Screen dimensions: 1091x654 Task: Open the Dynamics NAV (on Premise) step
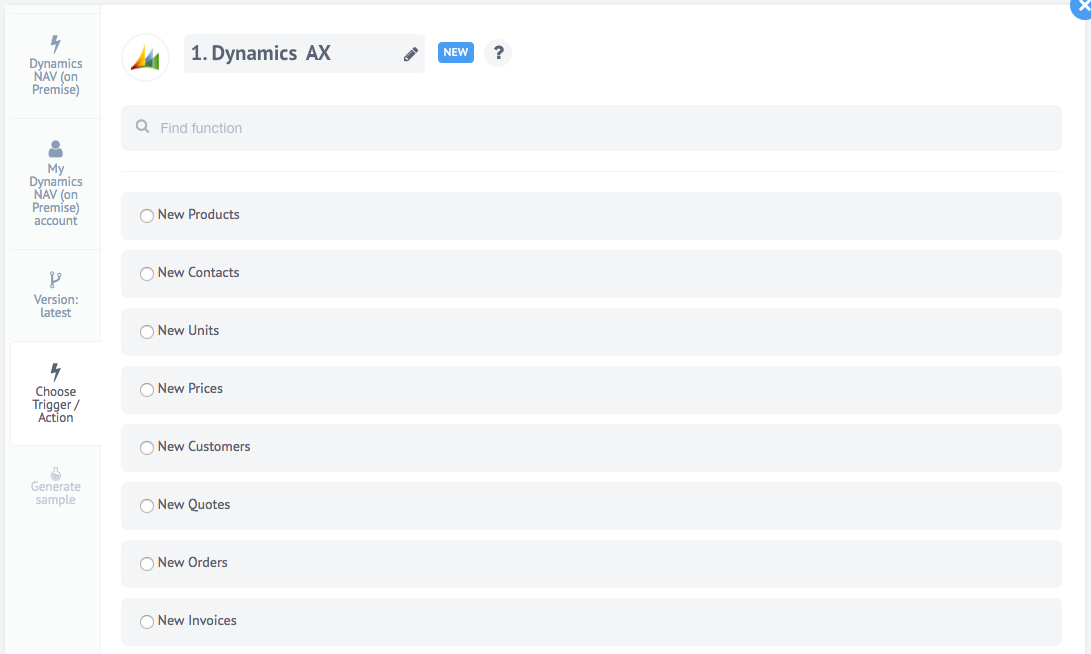[x=56, y=66]
